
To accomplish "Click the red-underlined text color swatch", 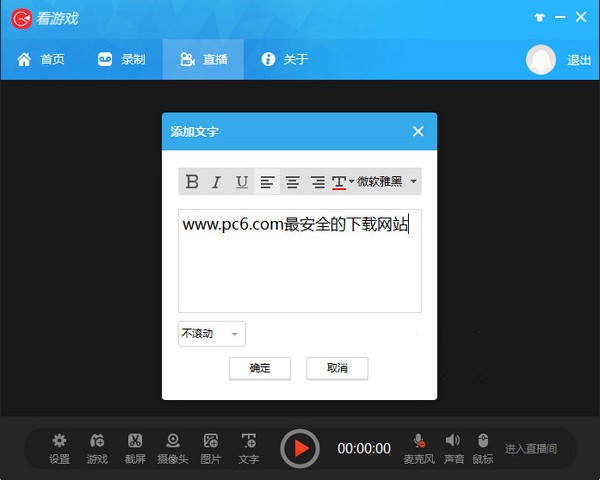I will 339,182.
